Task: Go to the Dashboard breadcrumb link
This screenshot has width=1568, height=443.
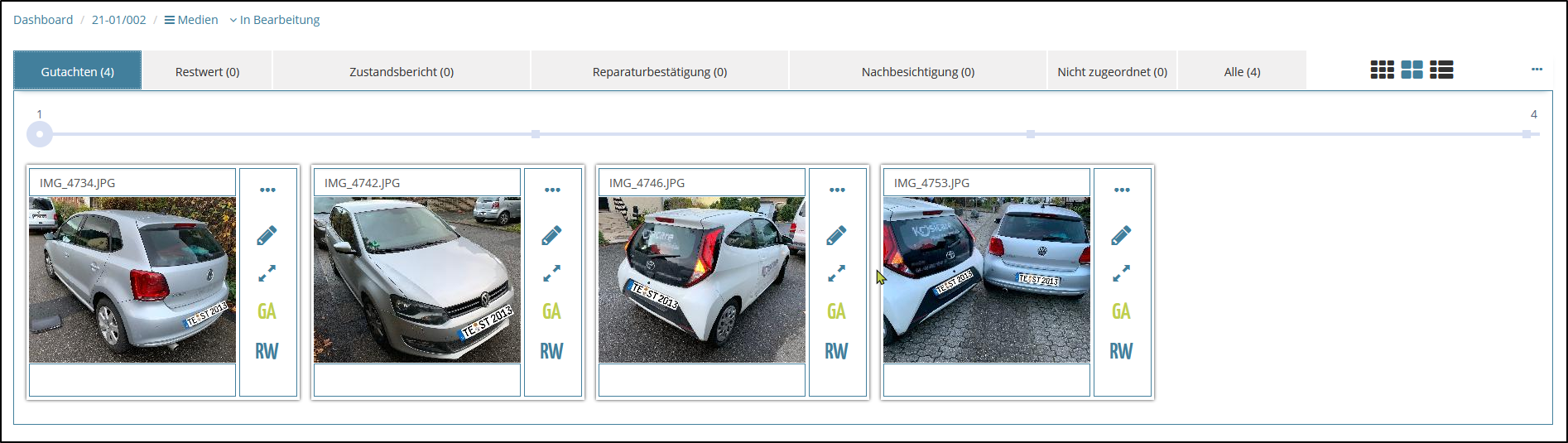Action: pyautogui.click(x=43, y=20)
